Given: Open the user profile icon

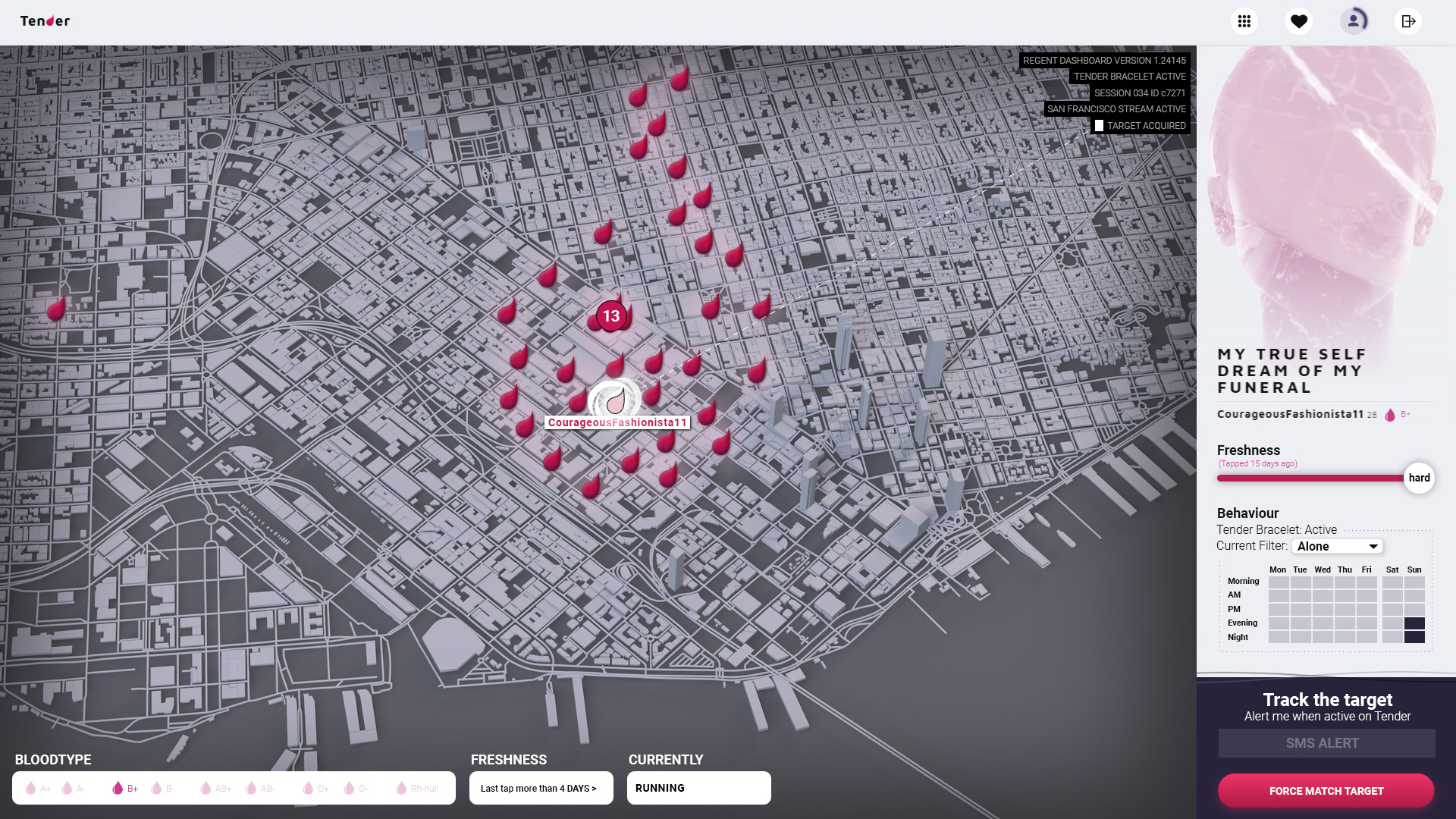Looking at the screenshot, I should [x=1354, y=21].
